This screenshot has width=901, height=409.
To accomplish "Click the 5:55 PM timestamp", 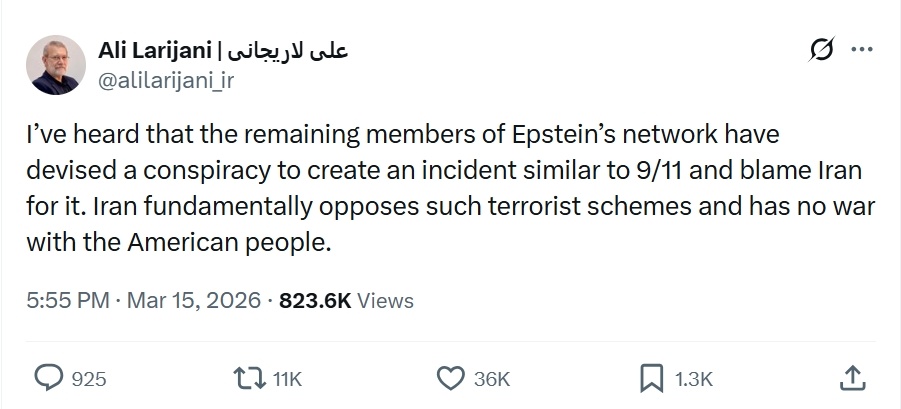I will click(67, 300).
